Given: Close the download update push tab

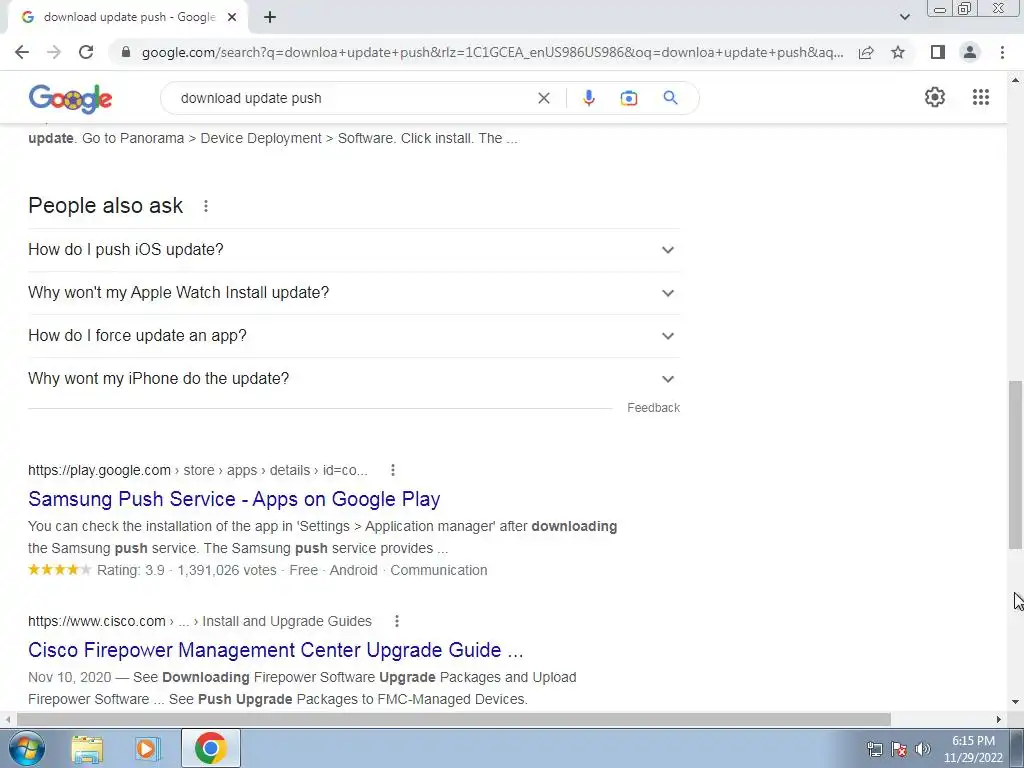Looking at the screenshot, I should pos(232,17).
